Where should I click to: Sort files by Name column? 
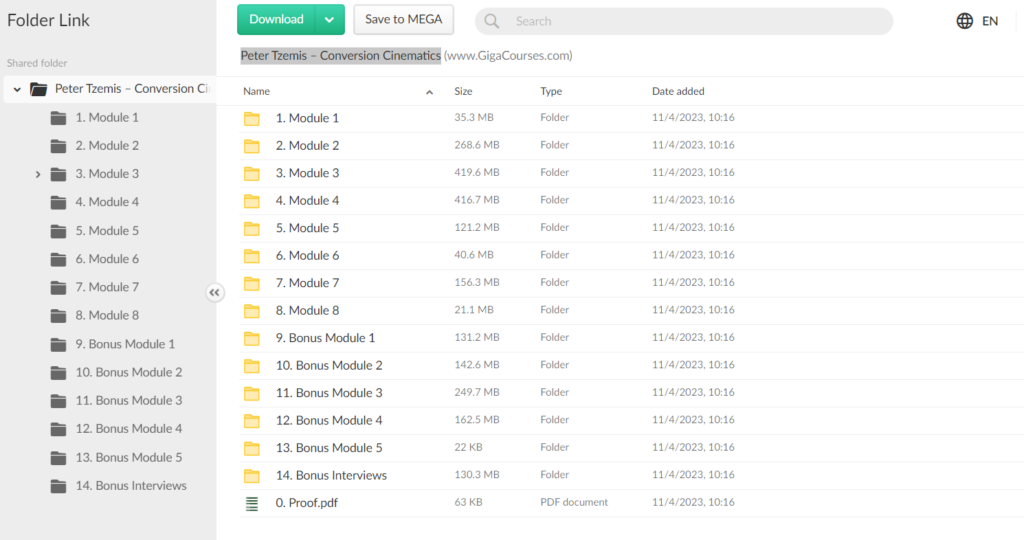point(257,91)
